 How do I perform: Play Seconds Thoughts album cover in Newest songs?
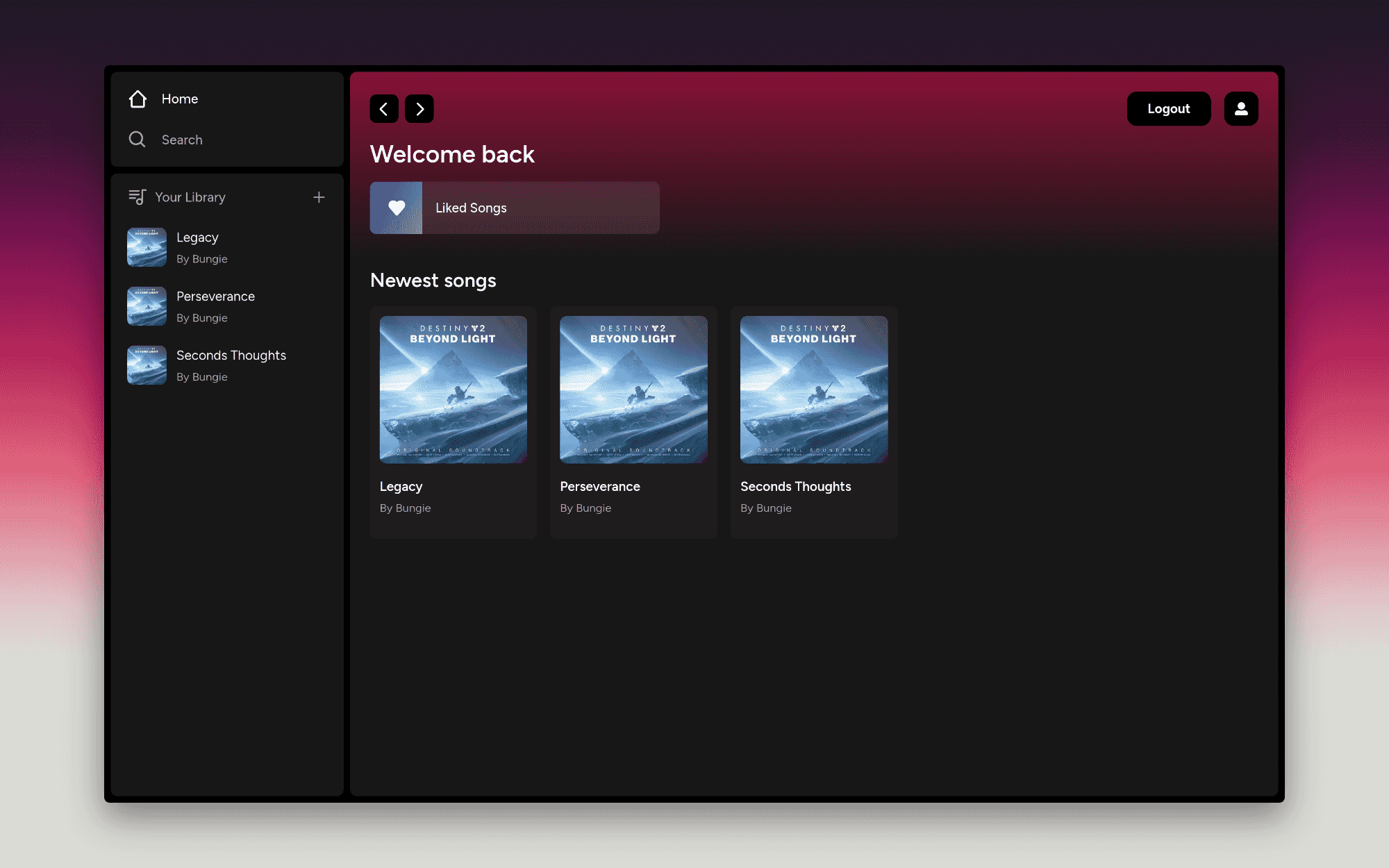(x=814, y=390)
